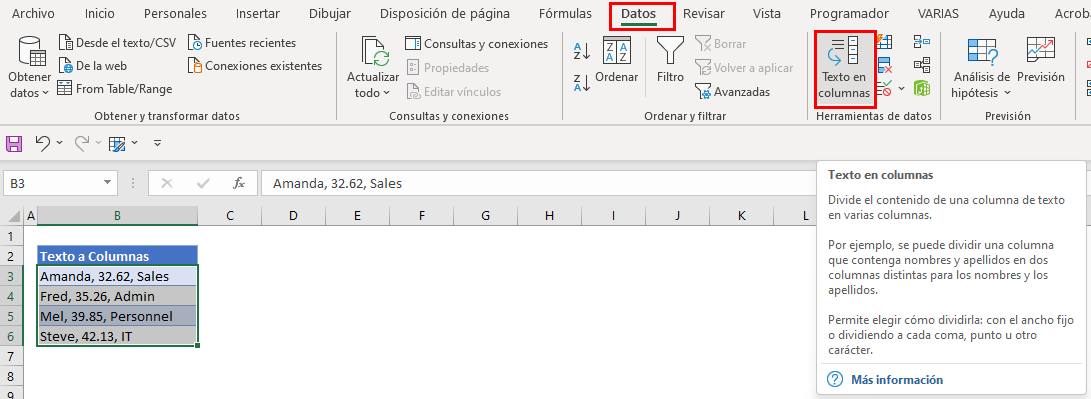Image resolution: width=1091 pixels, height=399 pixels.
Task: Switch to the Revisar tab
Action: 703,13
